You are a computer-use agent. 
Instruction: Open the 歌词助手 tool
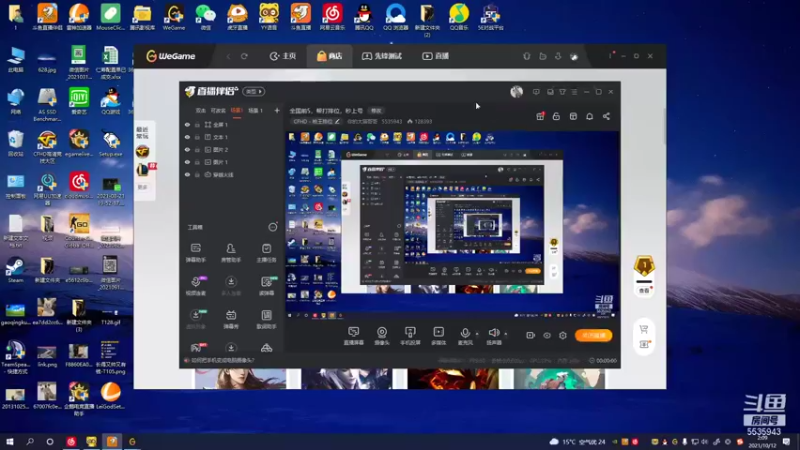266,319
